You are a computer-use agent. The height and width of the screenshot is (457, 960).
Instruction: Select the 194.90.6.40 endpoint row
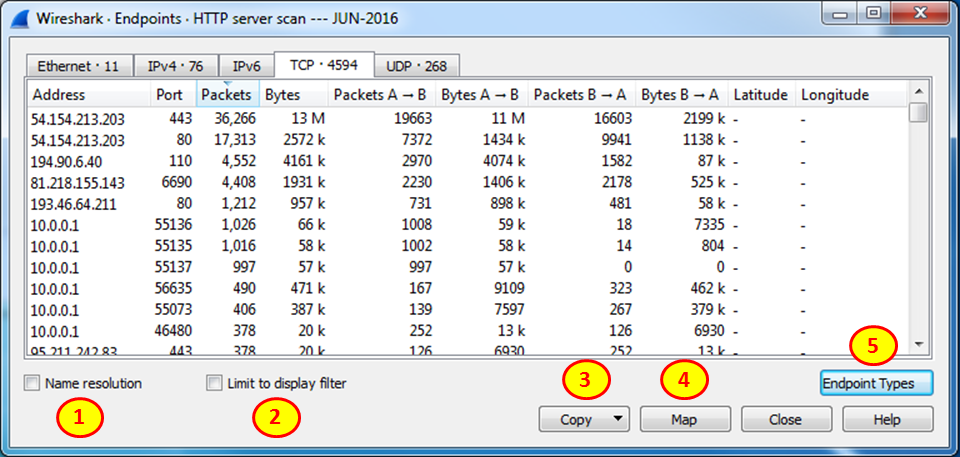pyautogui.click(x=468, y=162)
